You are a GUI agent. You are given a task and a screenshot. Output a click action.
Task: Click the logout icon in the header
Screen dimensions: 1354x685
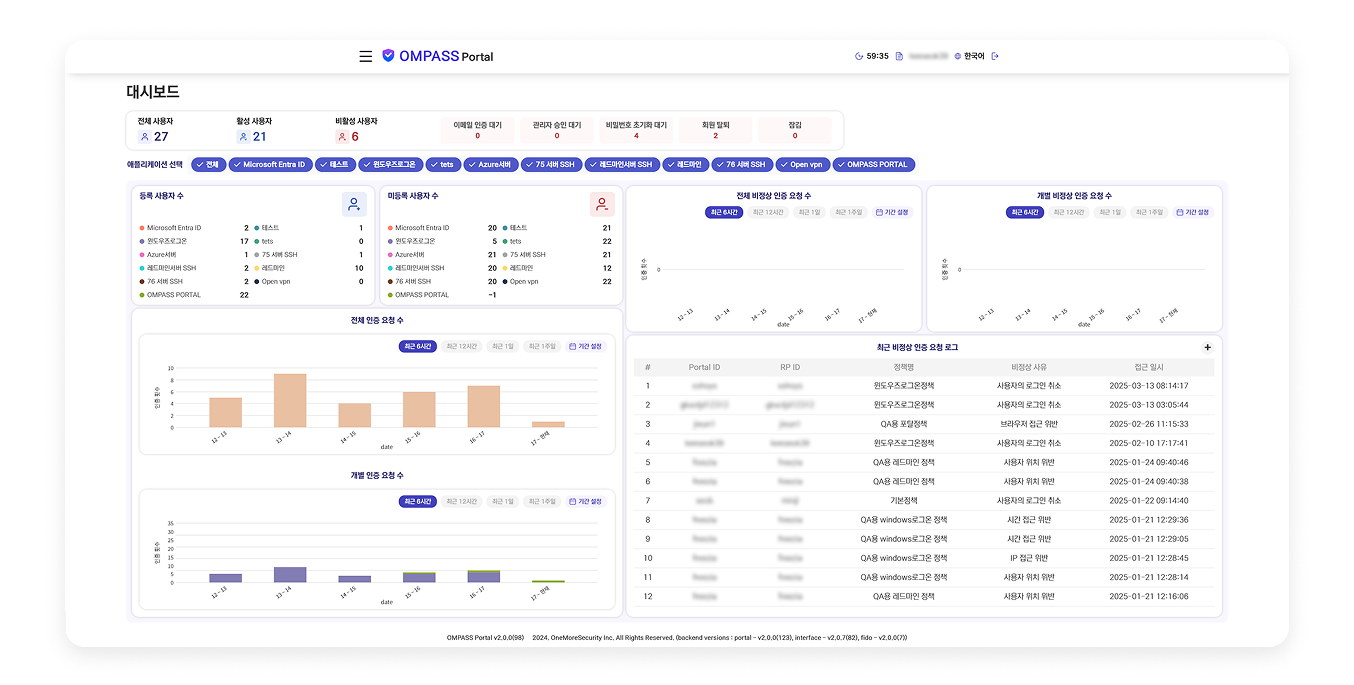[995, 56]
